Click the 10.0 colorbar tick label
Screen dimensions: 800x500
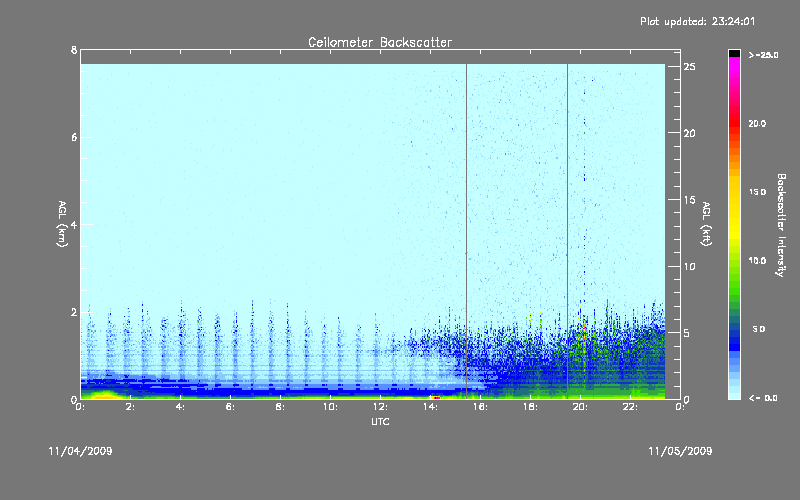(757, 261)
